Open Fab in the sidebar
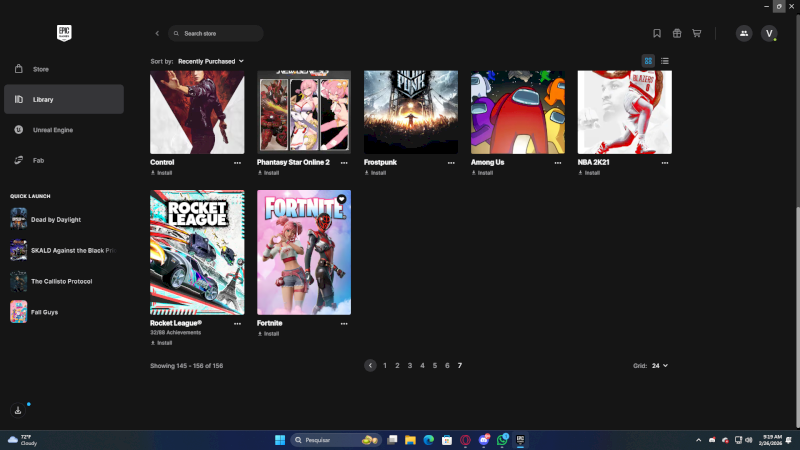The height and width of the screenshot is (450, 800). [x=64, y=160]
